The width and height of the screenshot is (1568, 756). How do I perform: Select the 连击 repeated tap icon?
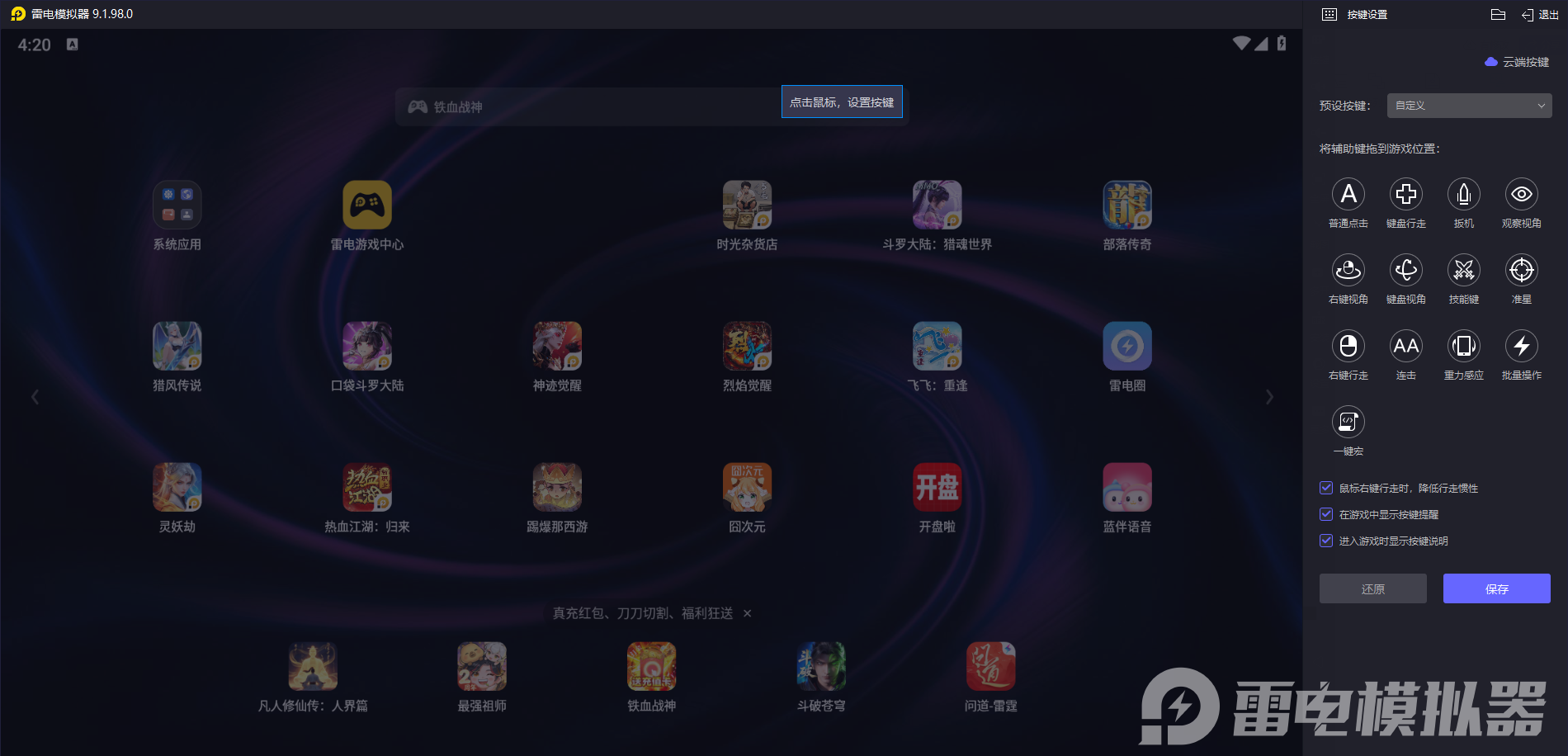(x=1406, y=346)
